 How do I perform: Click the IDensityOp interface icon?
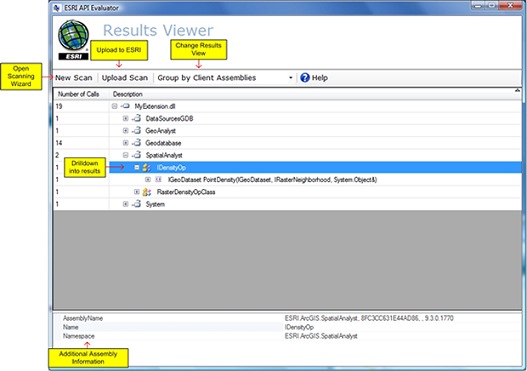(x=147, y=167)
